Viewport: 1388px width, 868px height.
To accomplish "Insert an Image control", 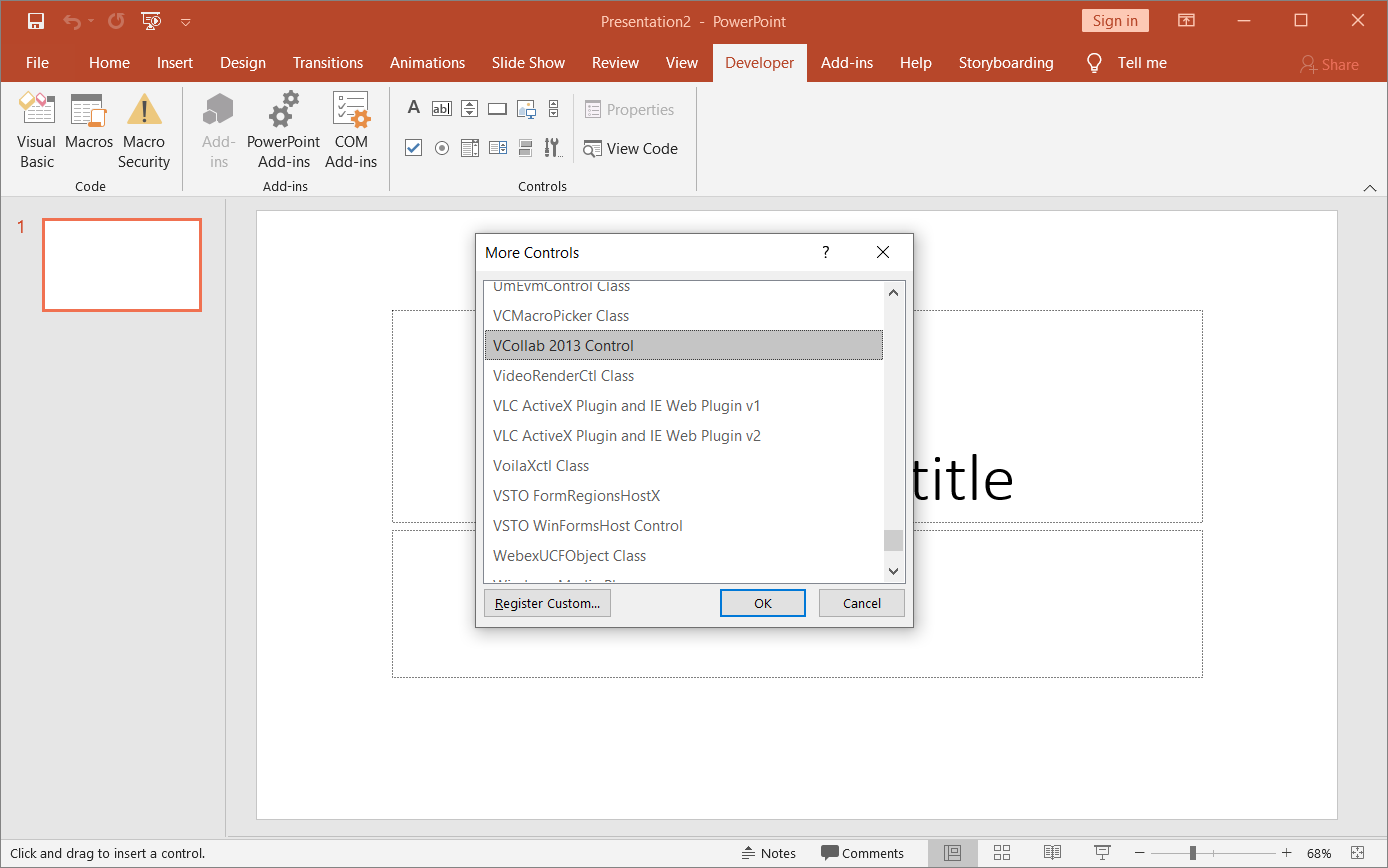I will (526, 109).
